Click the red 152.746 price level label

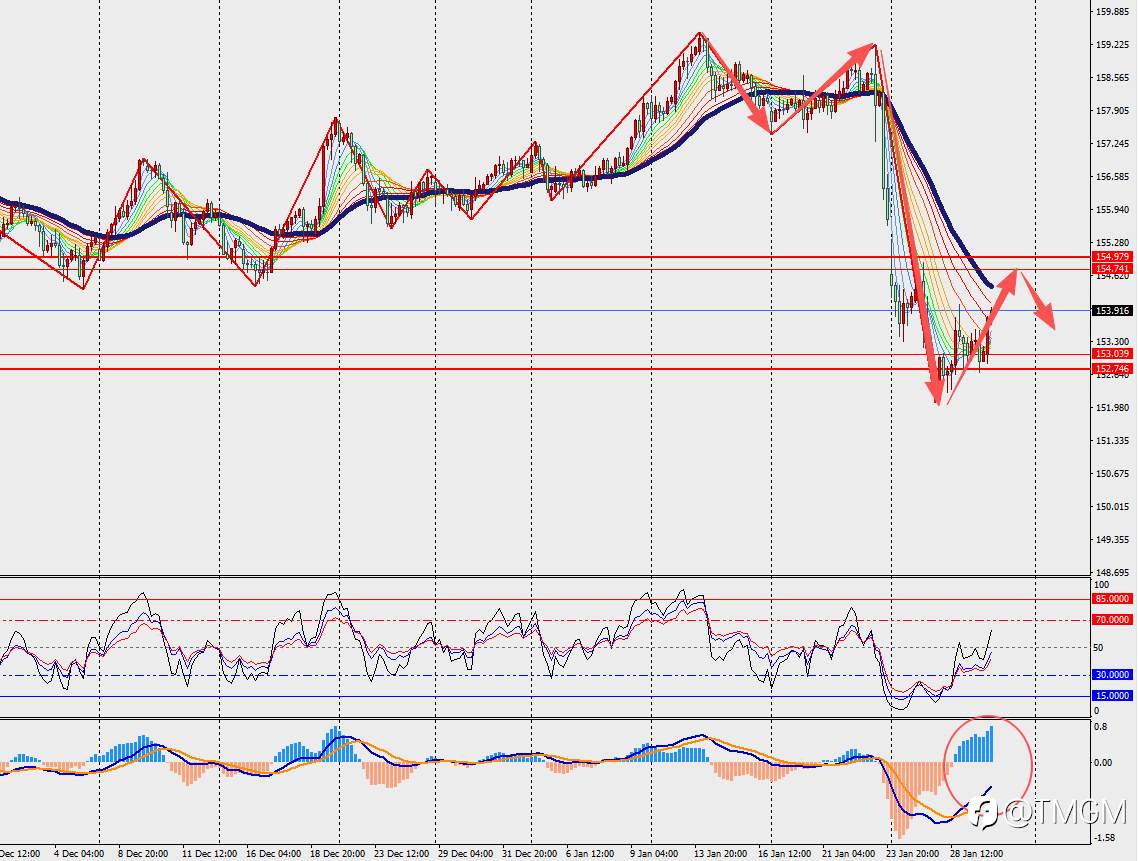click(x=1112, y=369)
